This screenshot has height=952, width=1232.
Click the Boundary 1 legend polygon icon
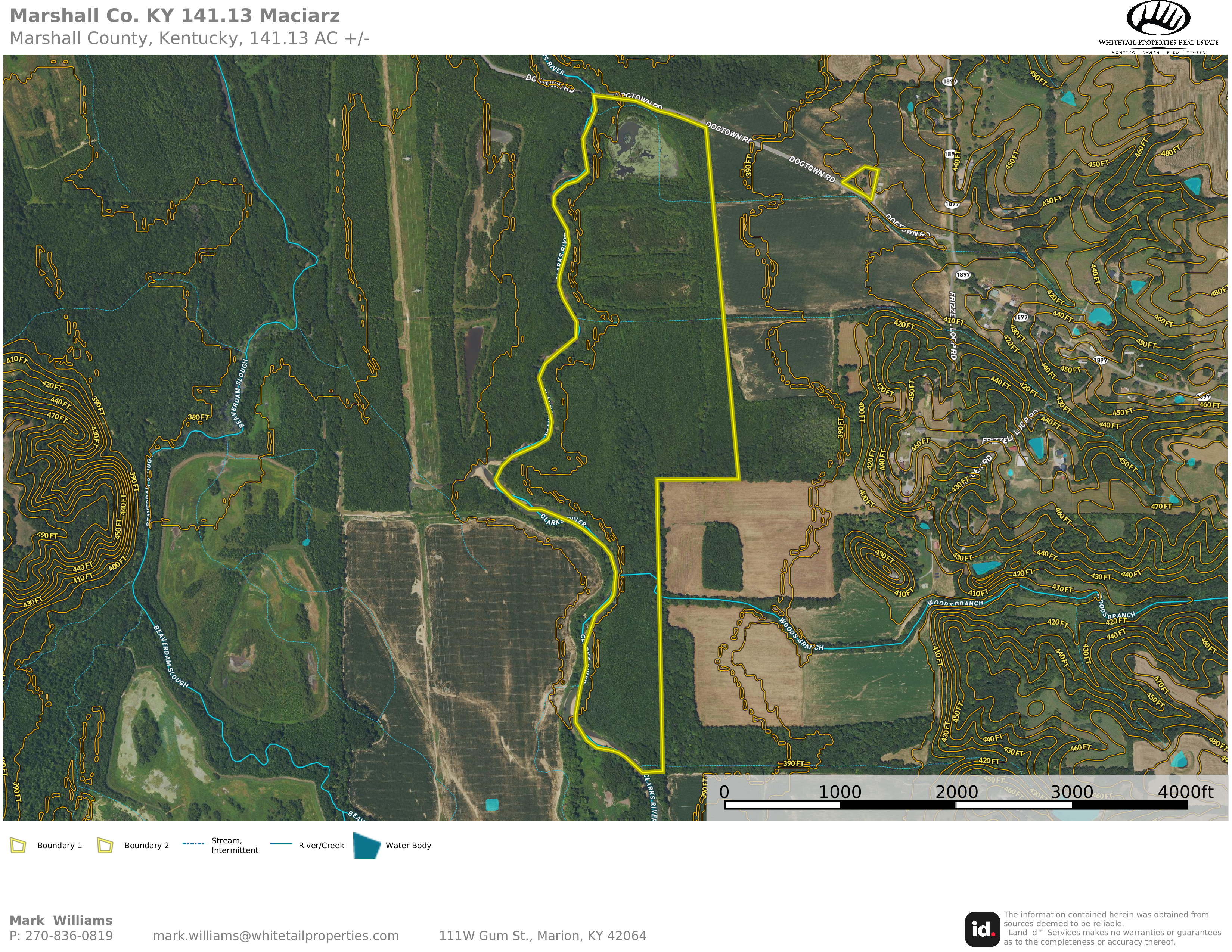pos(19,845)
